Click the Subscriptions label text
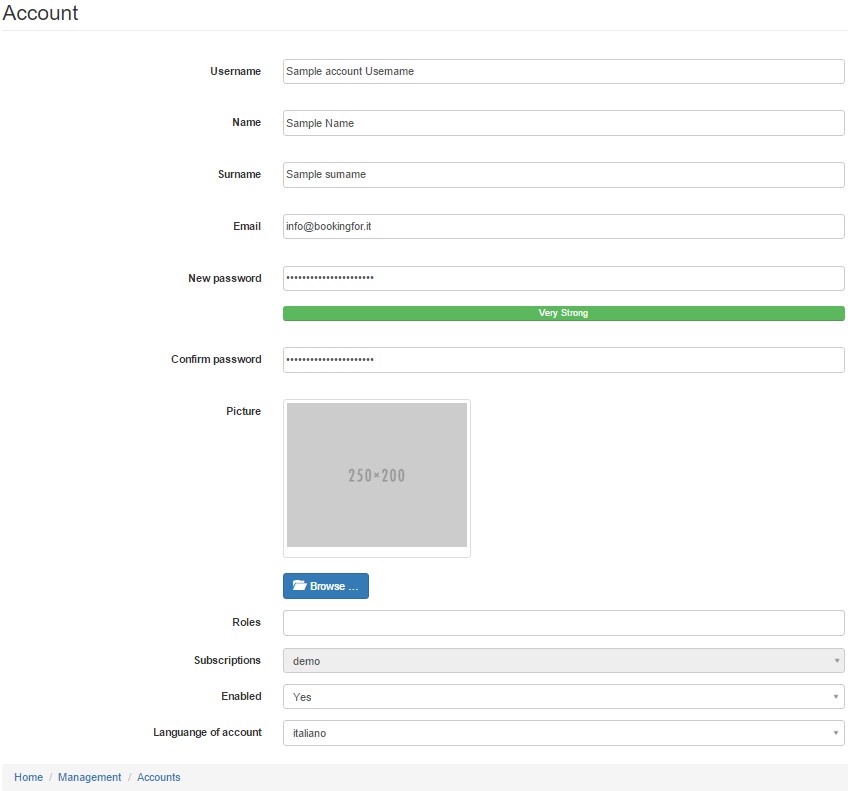This screenshot has width=848, height=791. [x=227, y=660]
